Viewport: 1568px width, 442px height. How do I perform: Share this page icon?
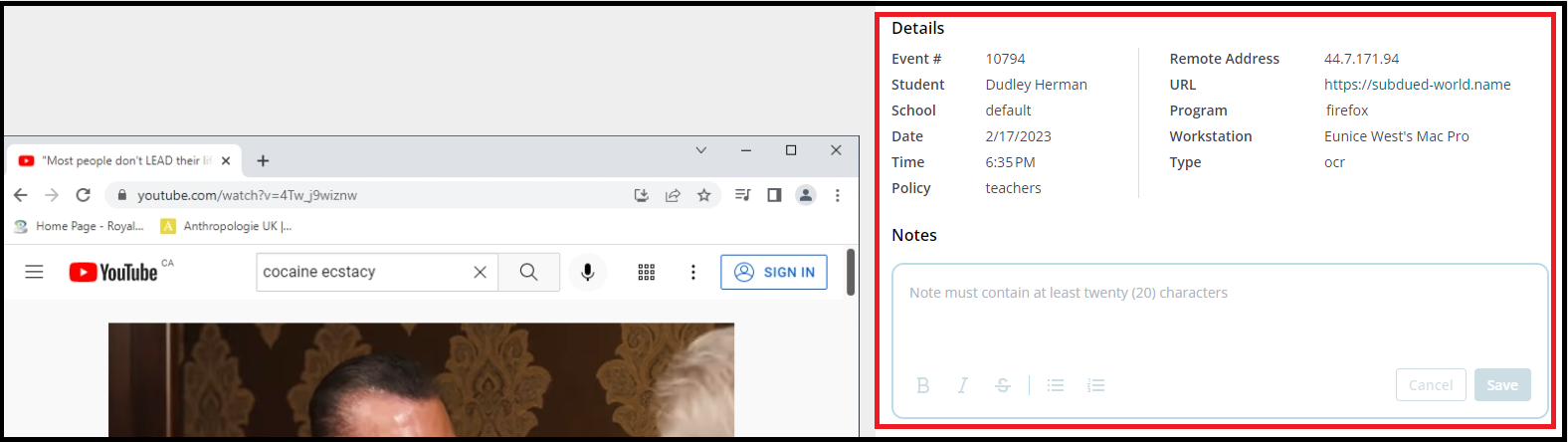(673, 195)
